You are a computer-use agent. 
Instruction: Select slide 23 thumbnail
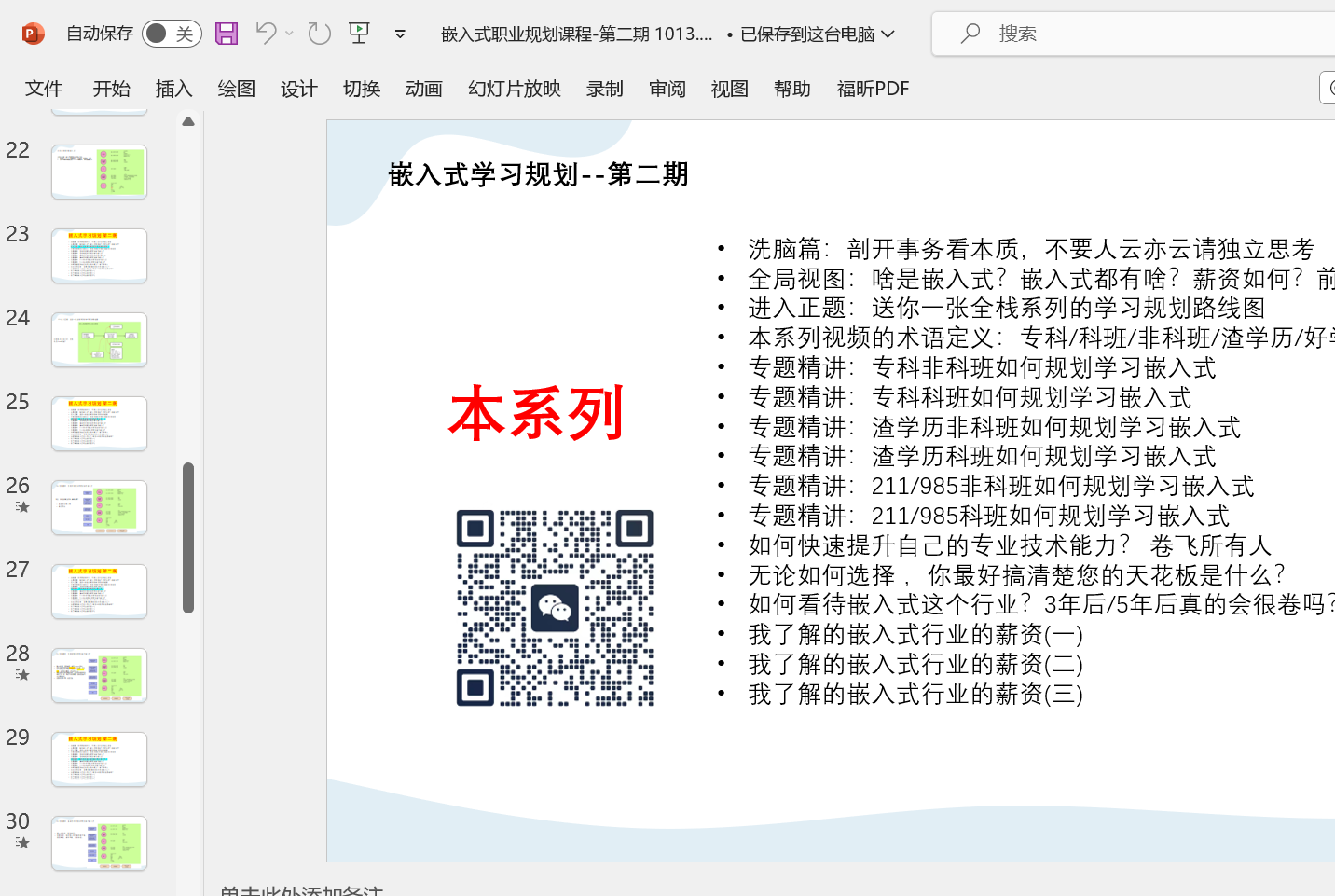(99, 255)
